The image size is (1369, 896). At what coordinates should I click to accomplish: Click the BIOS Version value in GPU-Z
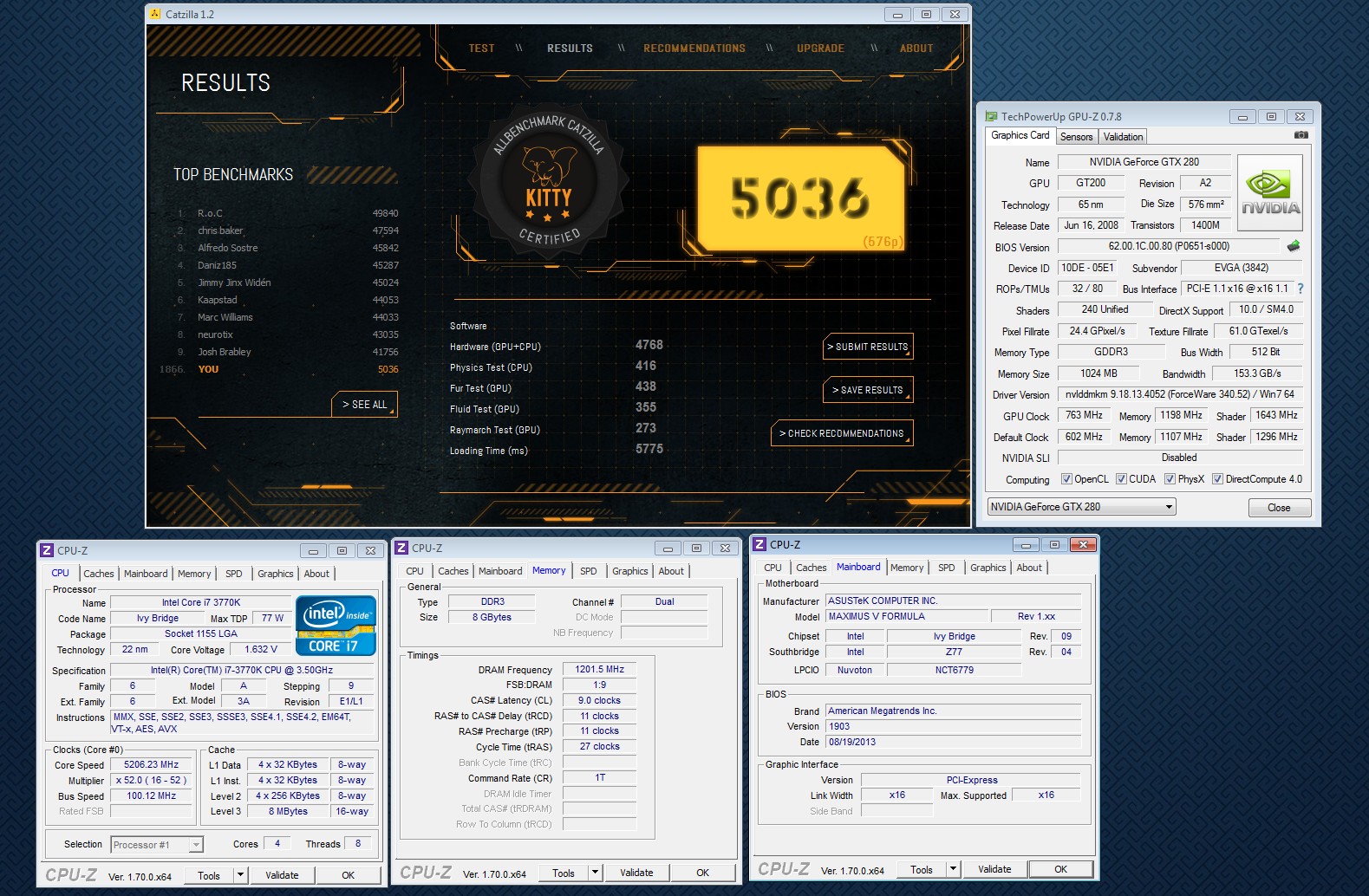1169,246
